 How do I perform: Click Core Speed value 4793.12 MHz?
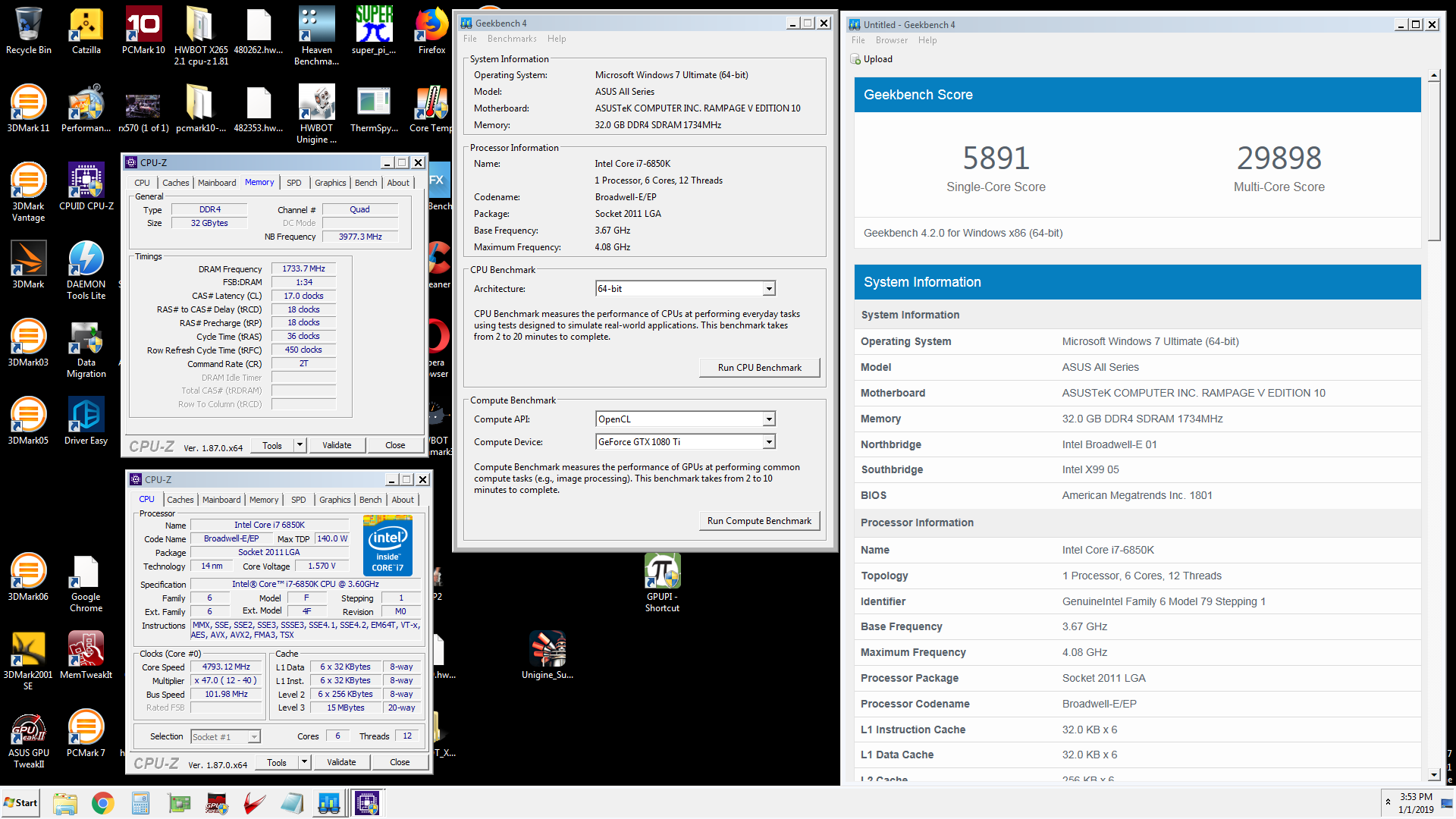point(226,667)
